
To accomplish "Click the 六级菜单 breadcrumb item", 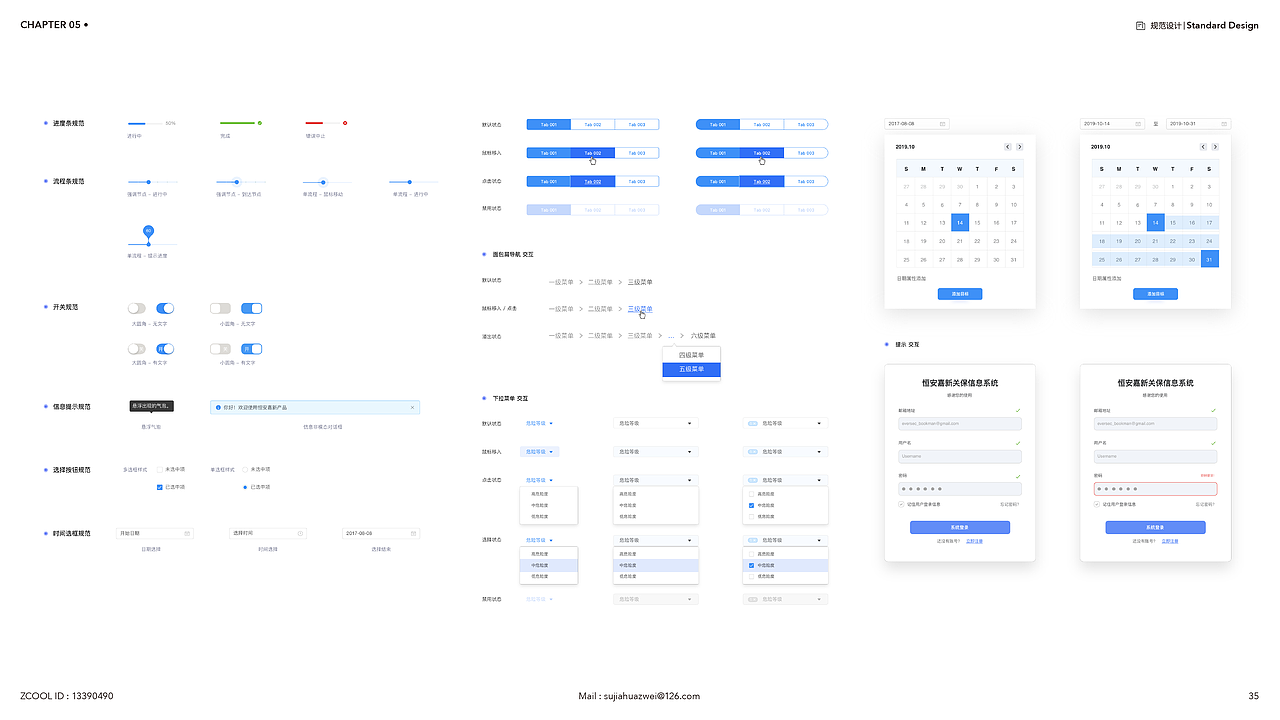I will pos(703,336).
